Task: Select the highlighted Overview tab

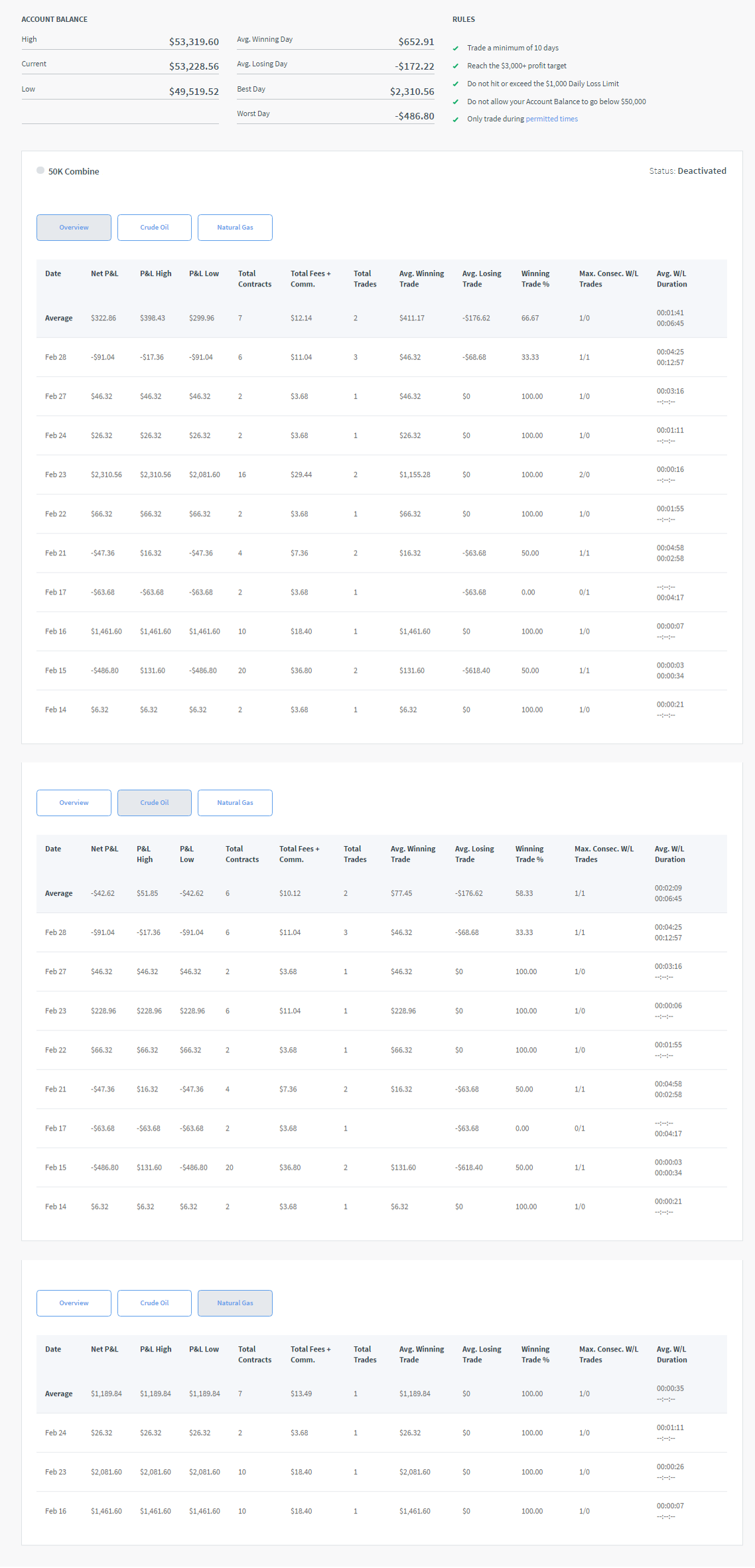Action: [74, 228]
